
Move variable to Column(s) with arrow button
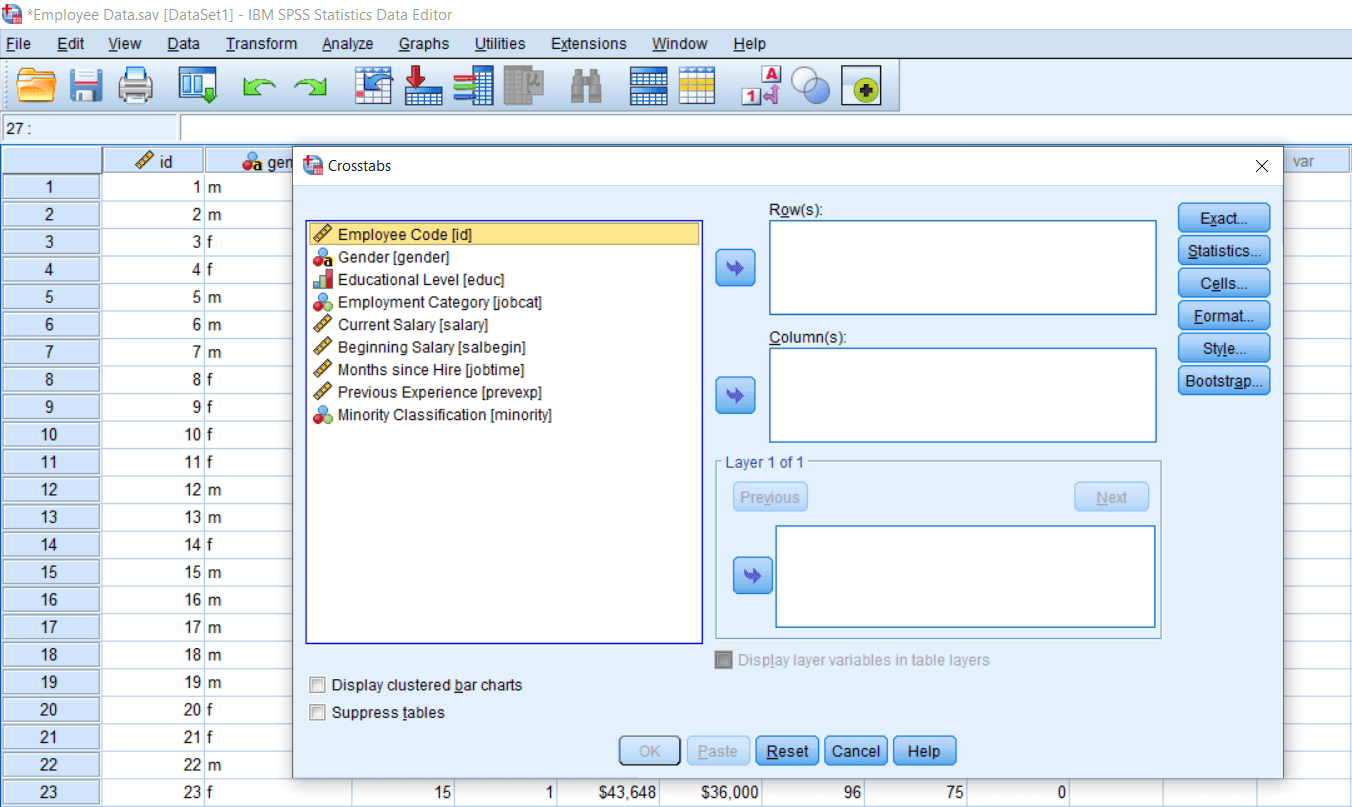(735, 396)
